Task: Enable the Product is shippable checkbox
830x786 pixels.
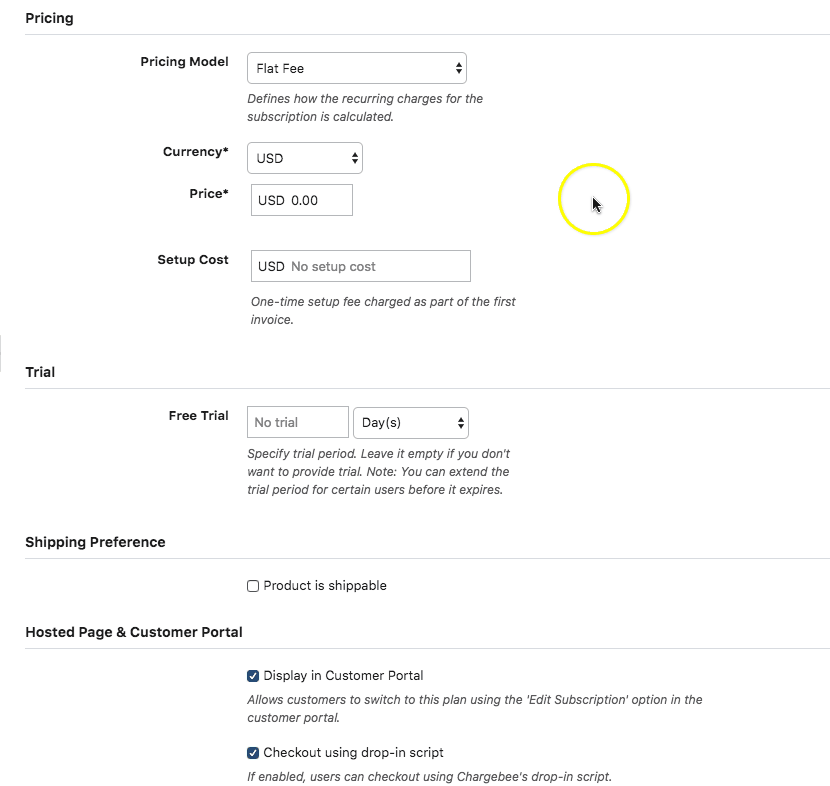Action: tap(253, 586)
